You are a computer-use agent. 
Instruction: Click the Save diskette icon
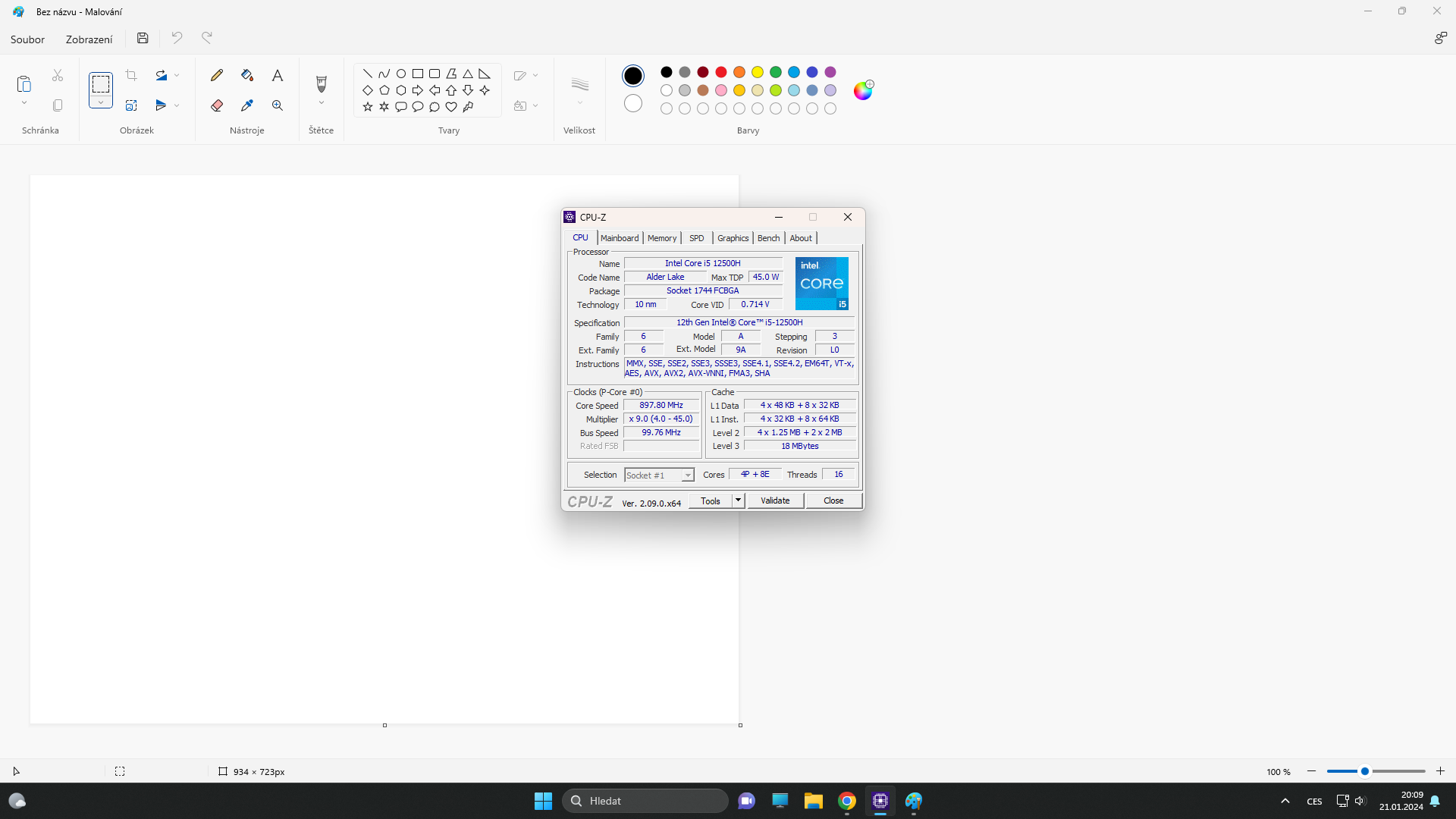(x=143, y=38)
